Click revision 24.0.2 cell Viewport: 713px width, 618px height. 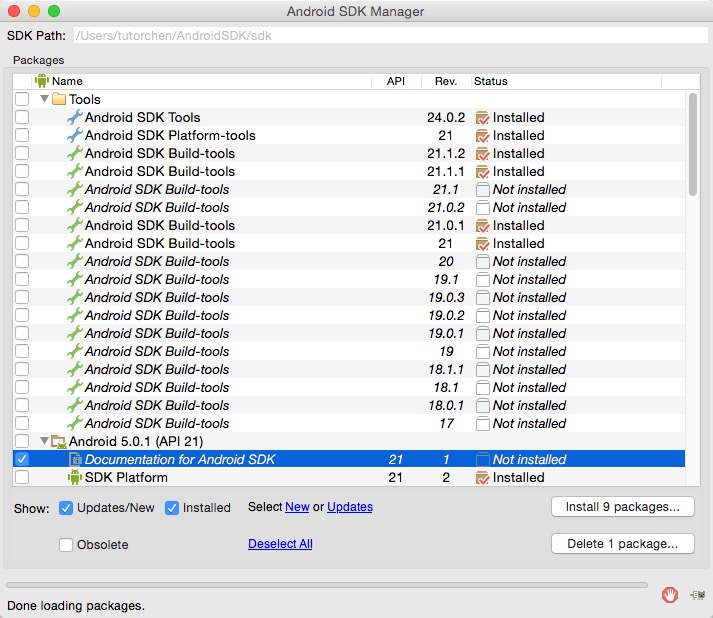(x=446, y=117)
